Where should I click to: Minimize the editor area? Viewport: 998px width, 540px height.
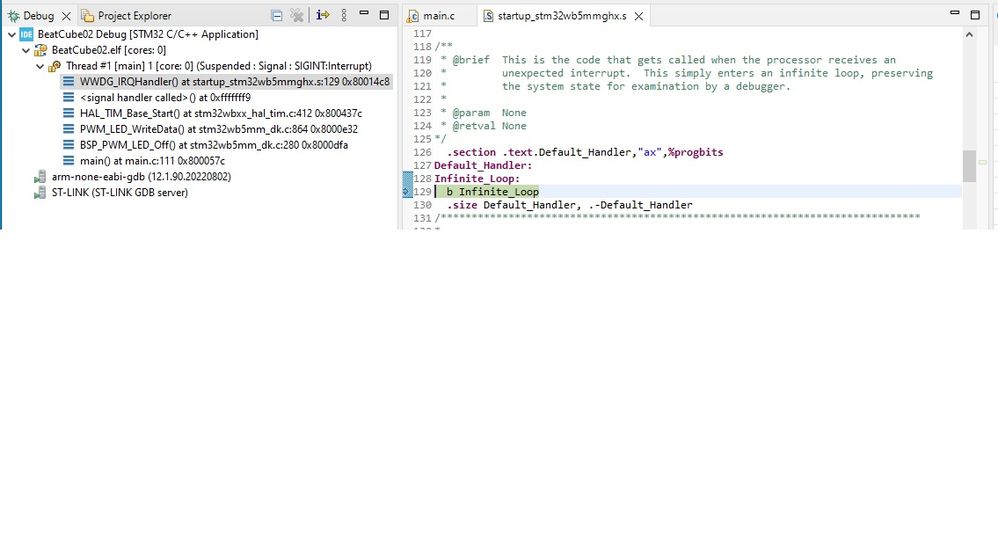click(955, 13)
